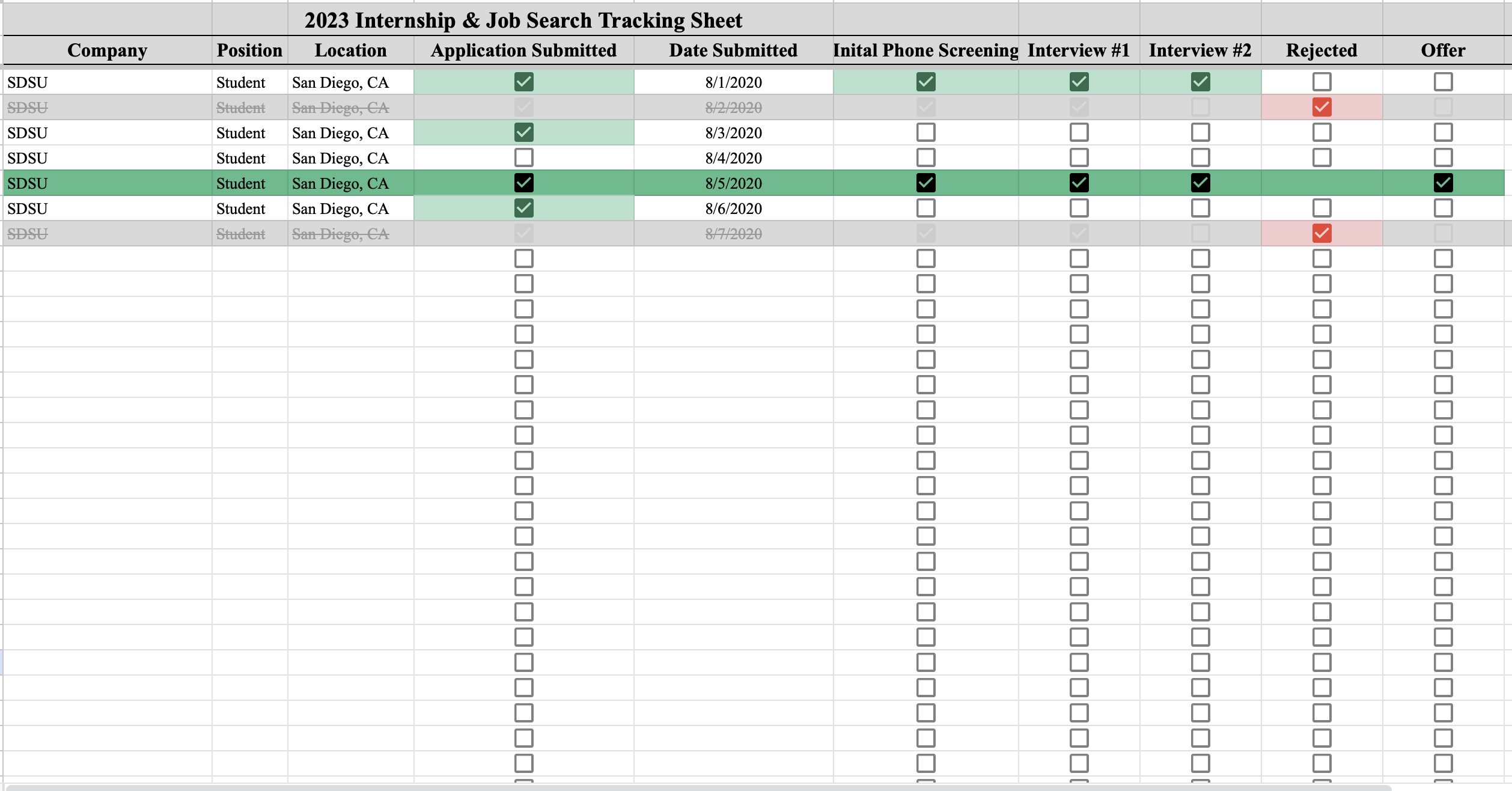Uncheck Interview #1 in green 8/5/2020 row

(1079, 183)
